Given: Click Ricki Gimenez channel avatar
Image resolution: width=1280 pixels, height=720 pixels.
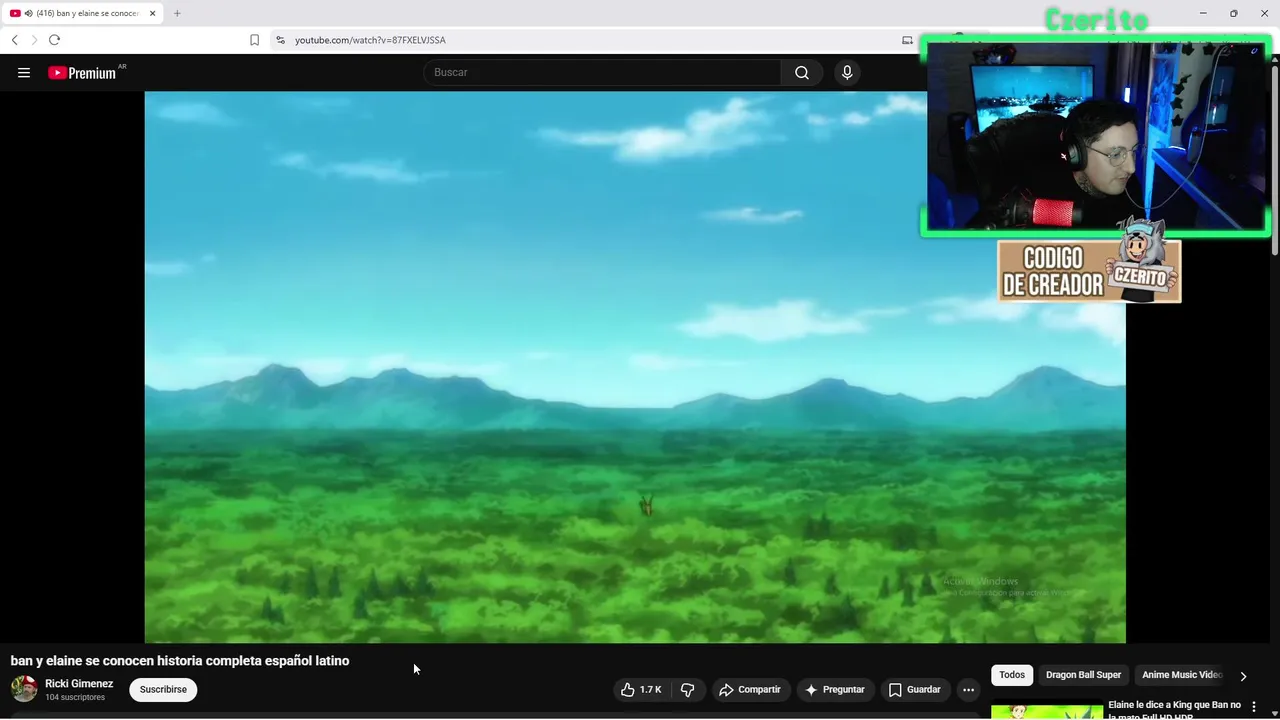Looking at the screenshot, I should (24, 689).
